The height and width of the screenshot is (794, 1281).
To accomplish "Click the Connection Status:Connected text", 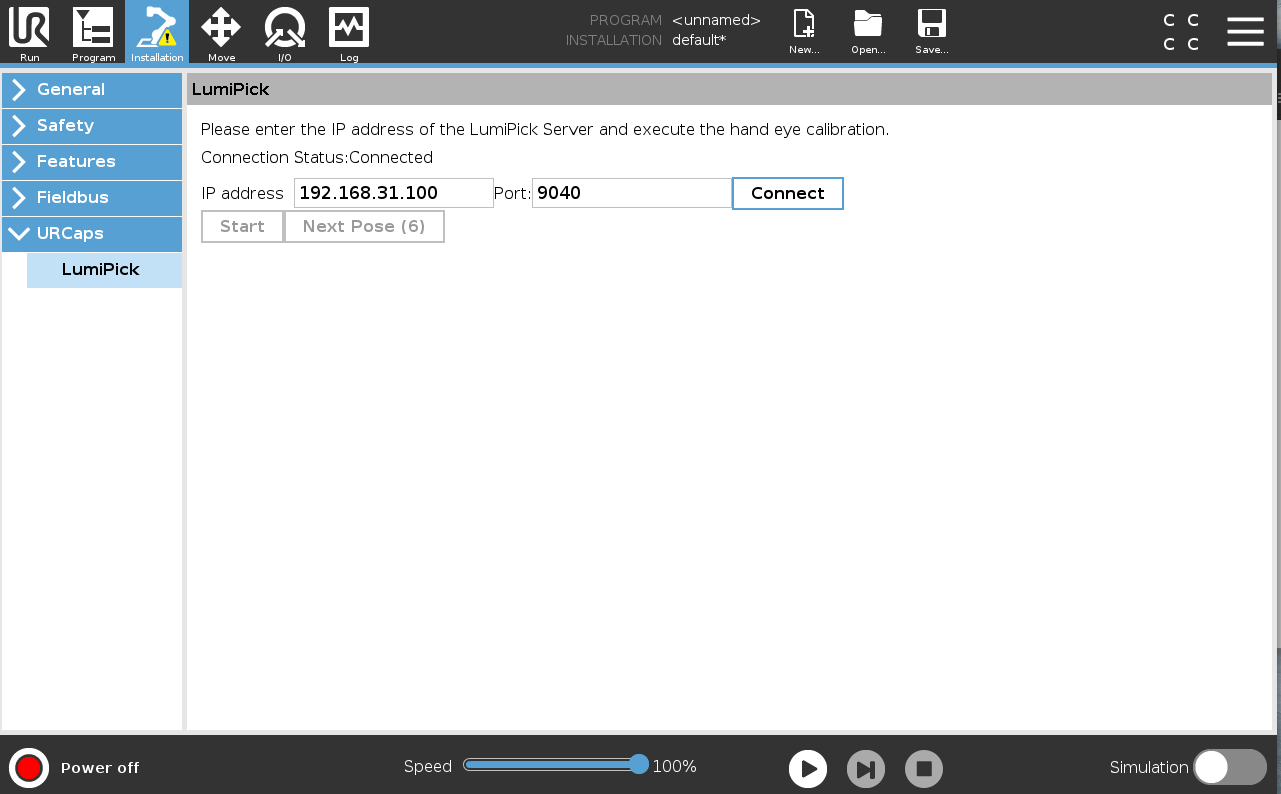I will click(317, 158).
